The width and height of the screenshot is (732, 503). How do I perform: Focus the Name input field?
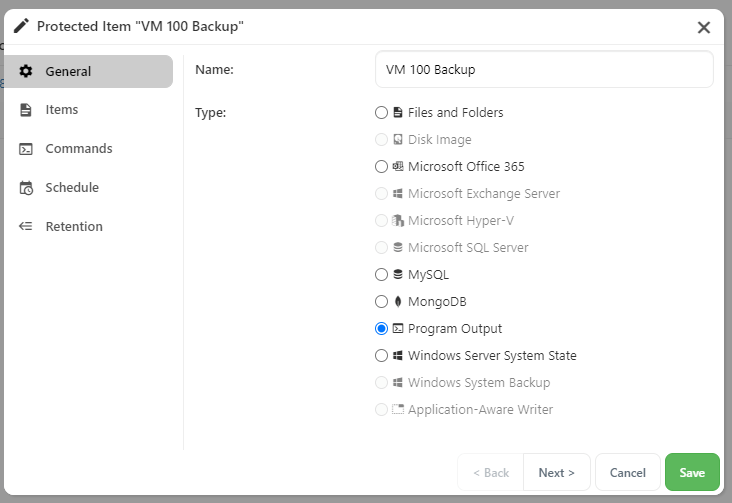[x=544, y=70]
